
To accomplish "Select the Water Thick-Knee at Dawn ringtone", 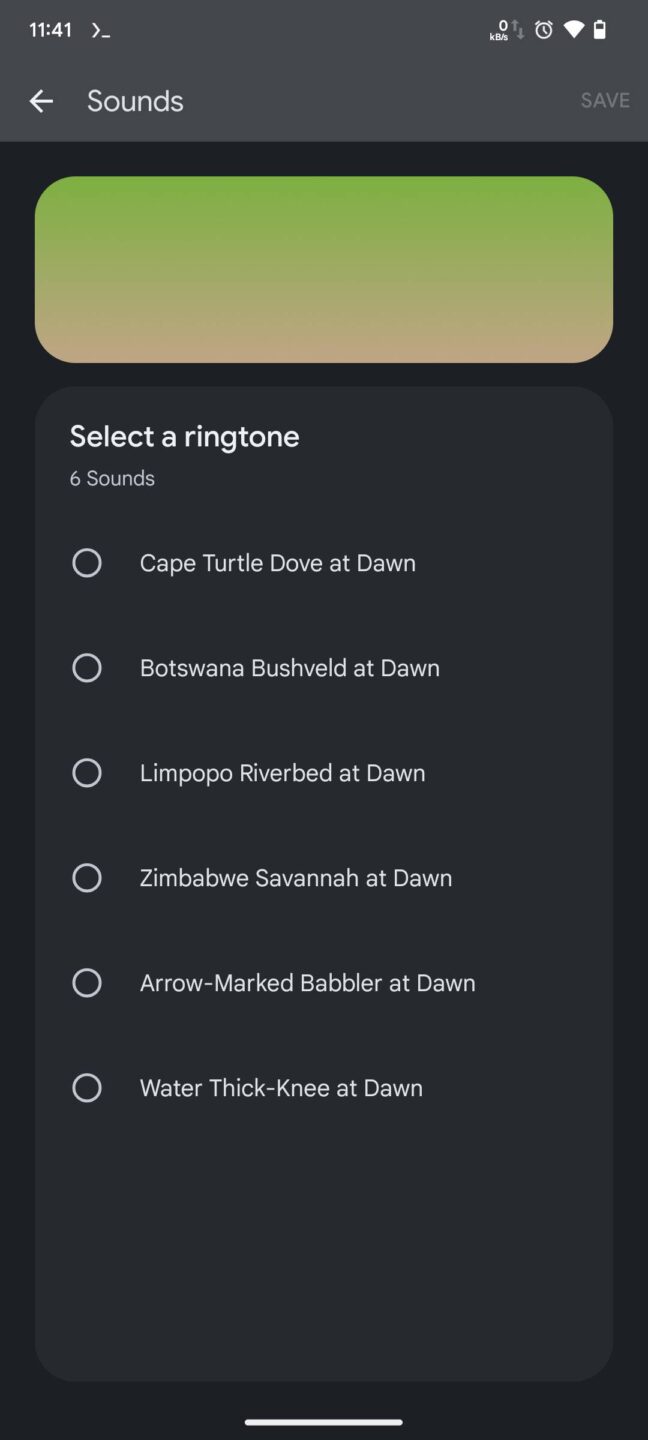I will 87,1087.
